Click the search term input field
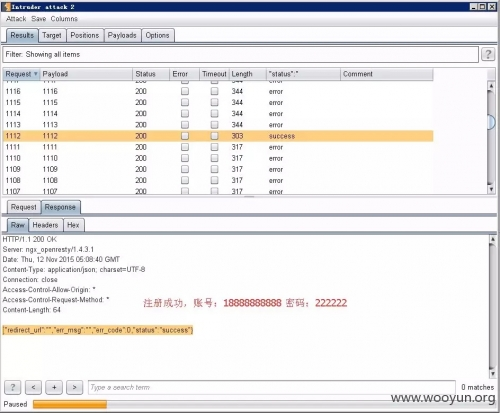Screen dimensions: 500x413 pyautogui.click(x=272, y=387)
